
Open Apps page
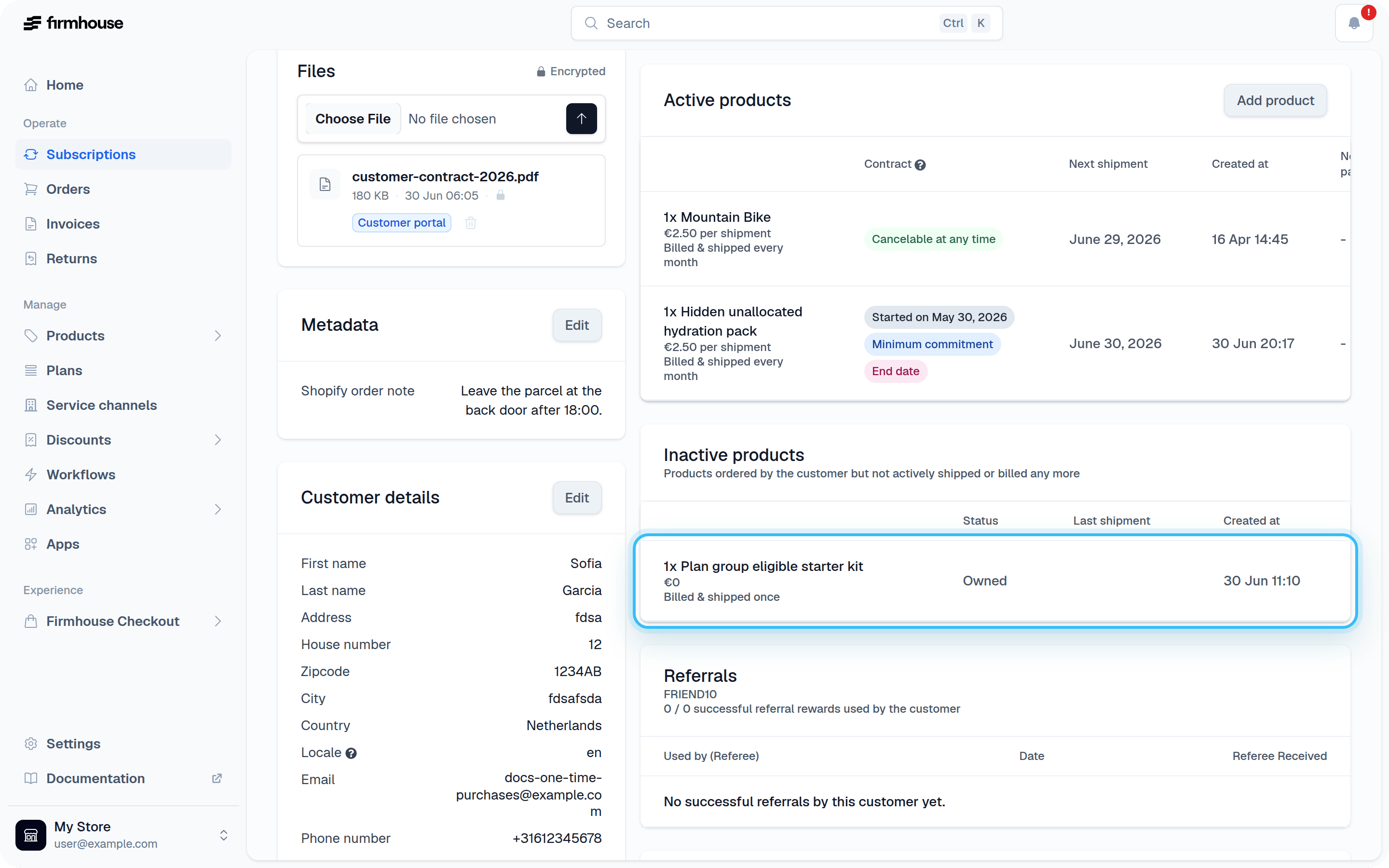pyautogui.click(x=123, y=544)
